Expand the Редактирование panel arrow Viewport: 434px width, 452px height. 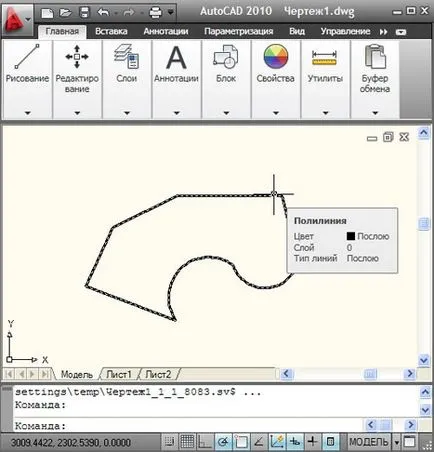pos(77,113)
